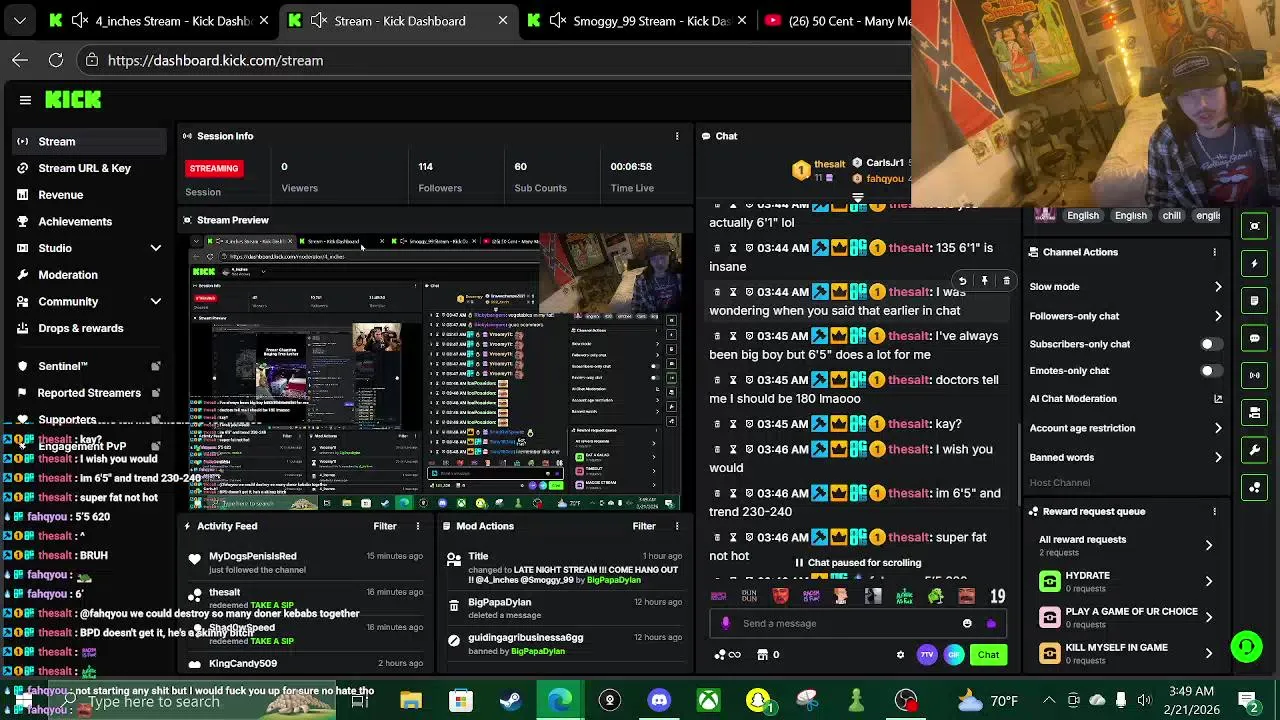1280x720 pixels.
Task: Click the lightning bolt icon in right rail
Action: click(1255, 263)
